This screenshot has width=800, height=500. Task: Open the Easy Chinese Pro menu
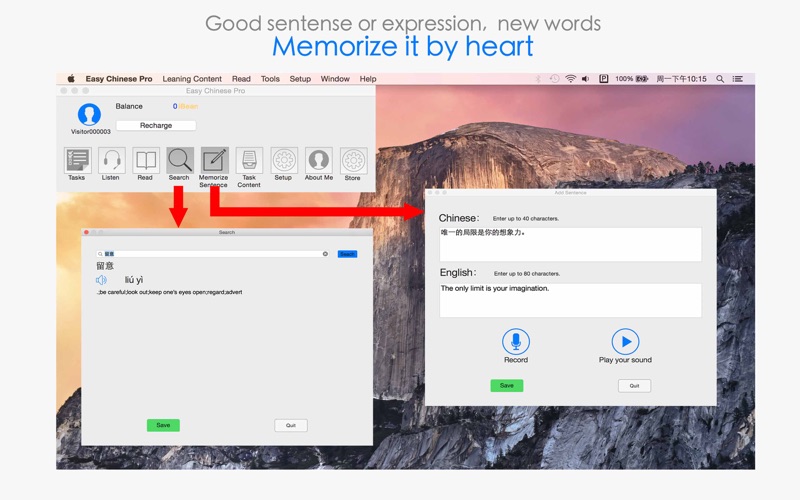pyautogui.click(x=119, y=79)
